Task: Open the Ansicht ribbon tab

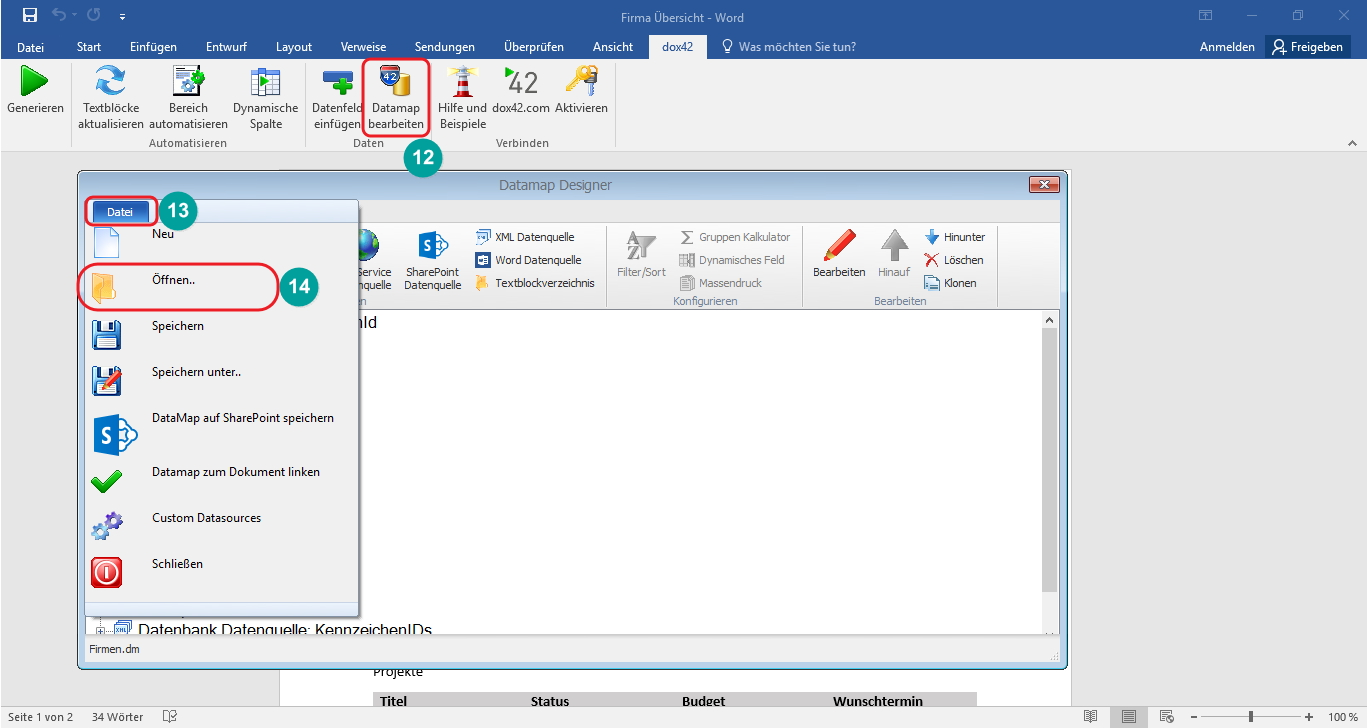Action: 613,47
